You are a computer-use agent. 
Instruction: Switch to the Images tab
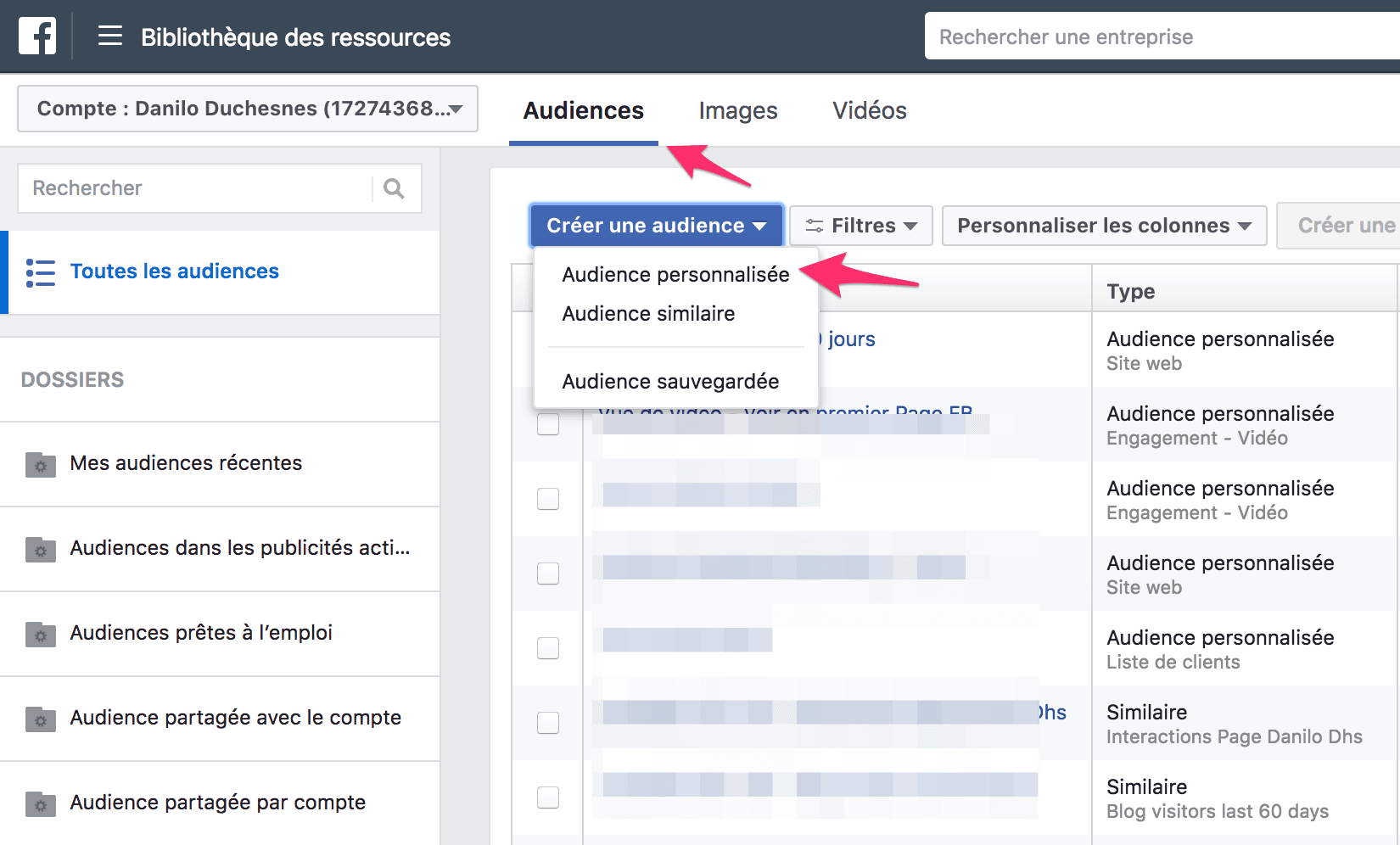tap(738, 111)
